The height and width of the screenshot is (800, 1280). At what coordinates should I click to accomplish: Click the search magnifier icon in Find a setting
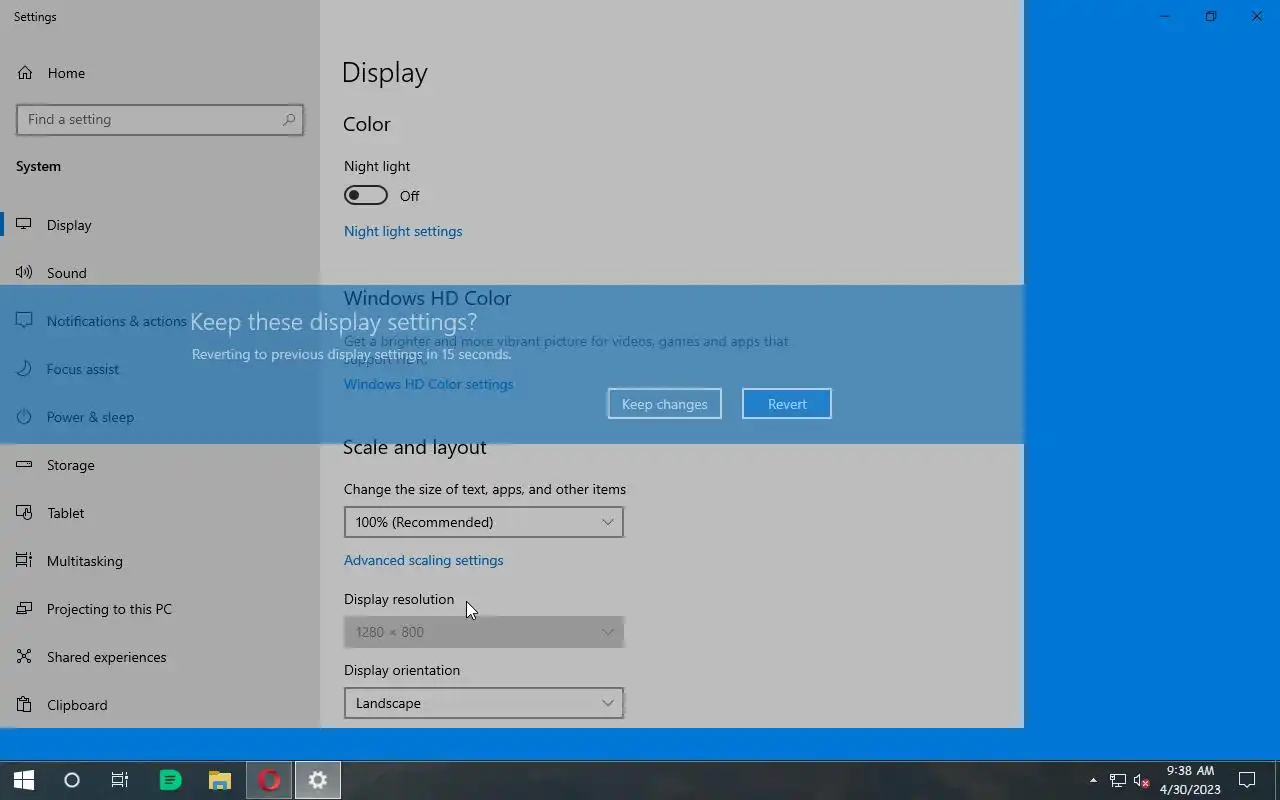[x=289, y=119]
